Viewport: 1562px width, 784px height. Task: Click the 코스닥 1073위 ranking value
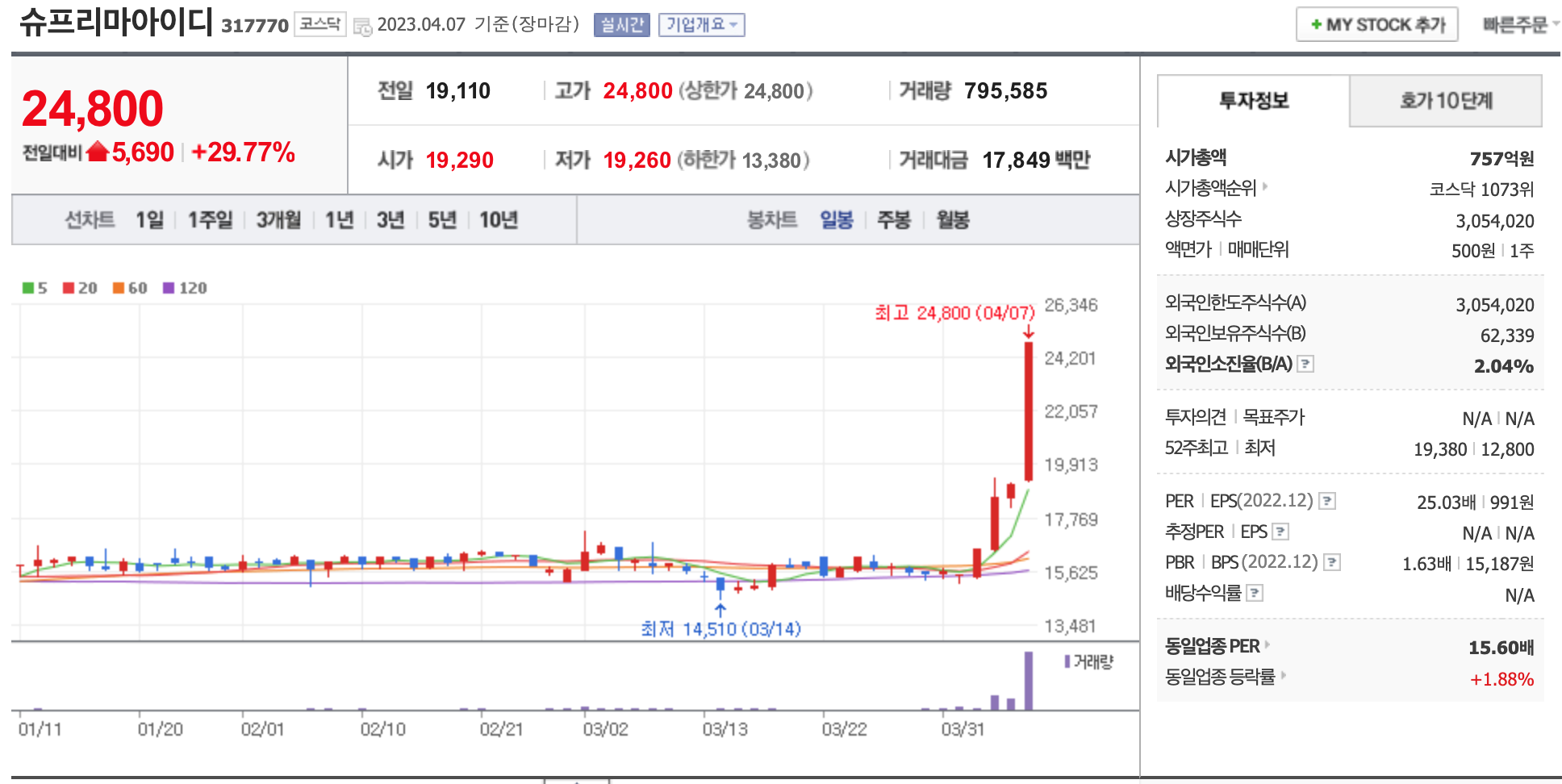[x=1482, y=189]
